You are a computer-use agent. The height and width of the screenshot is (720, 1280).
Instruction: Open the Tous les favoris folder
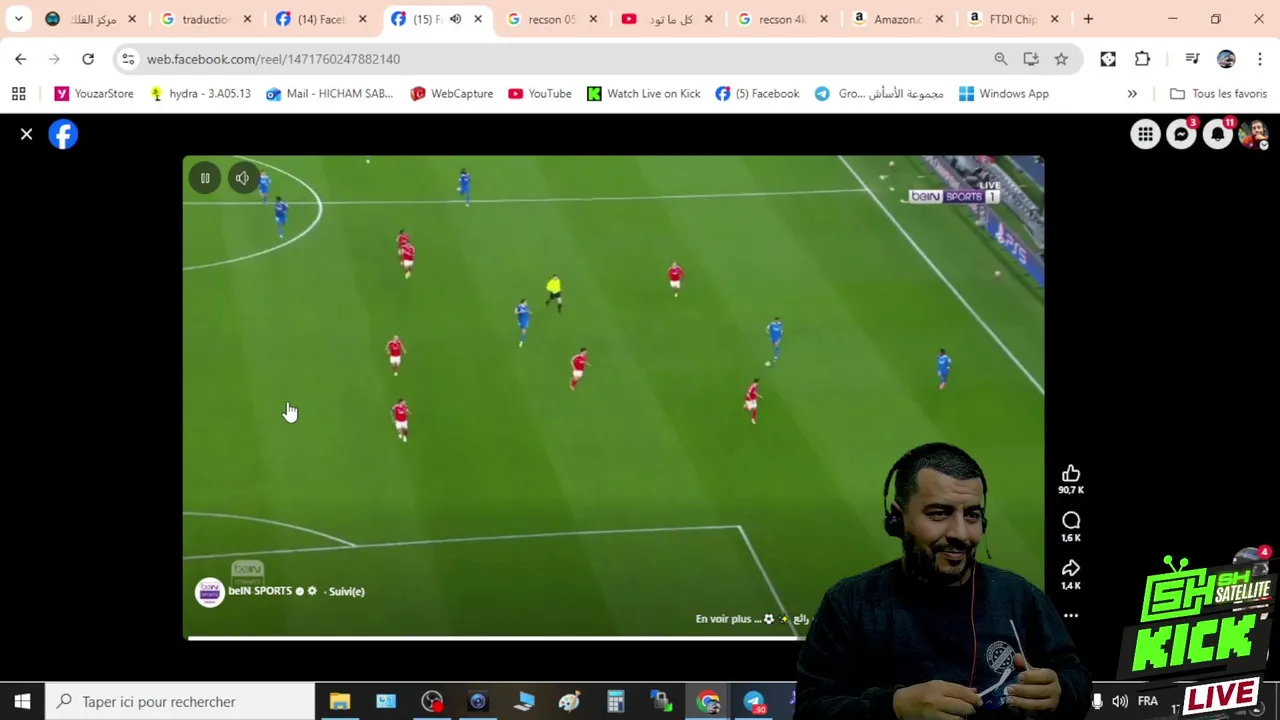[1218, 94]
